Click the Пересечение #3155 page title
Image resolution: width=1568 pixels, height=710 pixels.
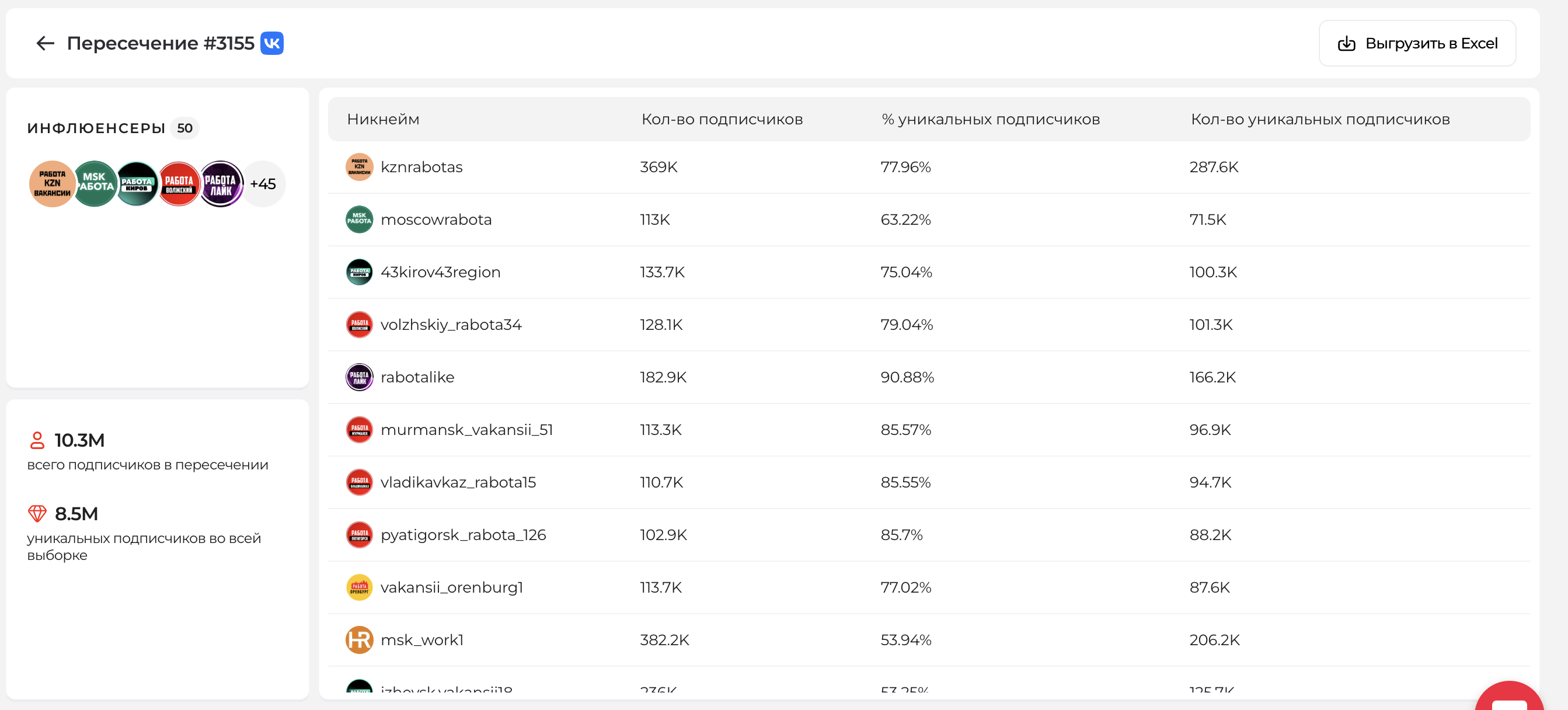tap(160, 43)
